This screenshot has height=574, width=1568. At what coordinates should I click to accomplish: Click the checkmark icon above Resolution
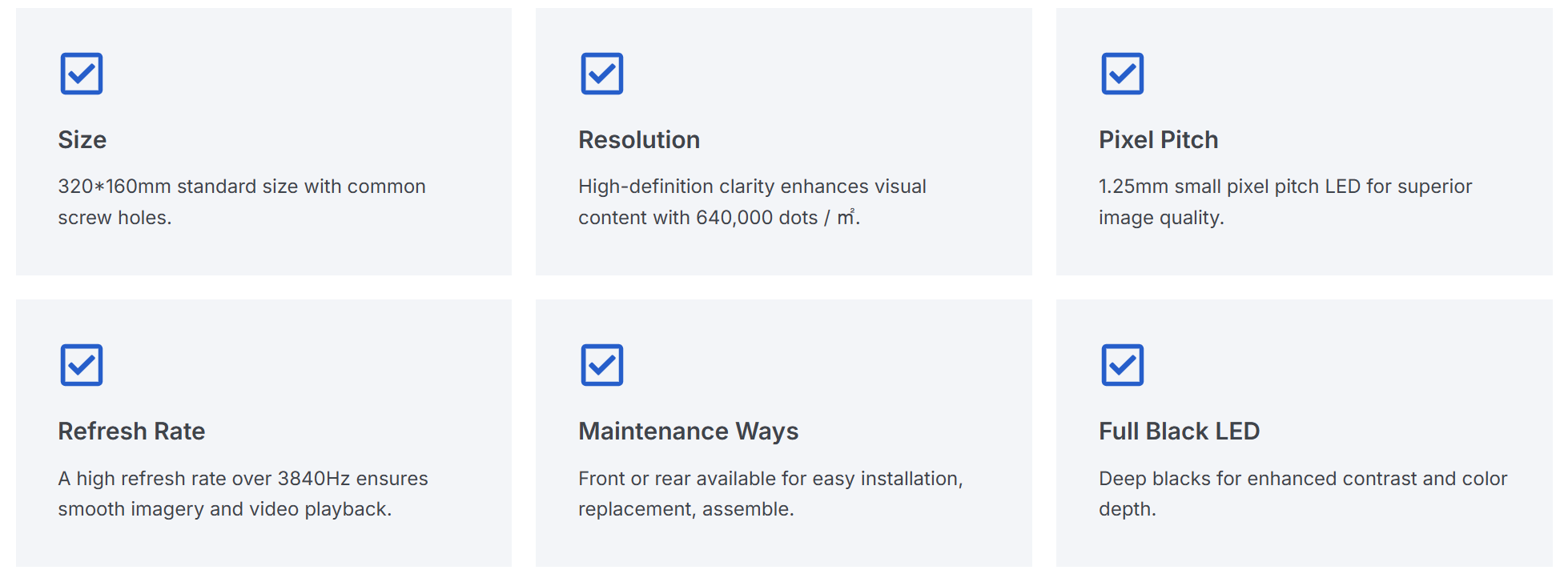[x=602, y=74]
